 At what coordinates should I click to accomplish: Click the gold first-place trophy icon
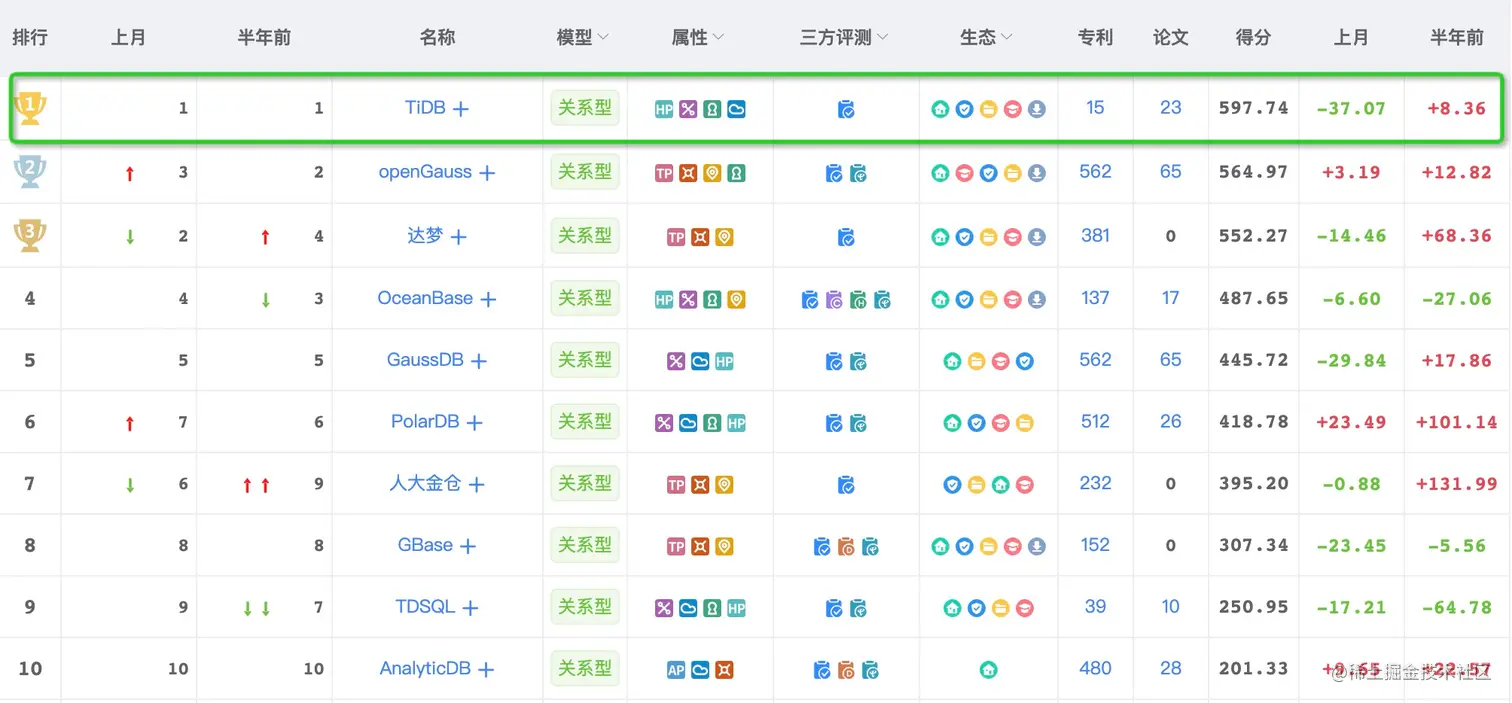(30, 106)
